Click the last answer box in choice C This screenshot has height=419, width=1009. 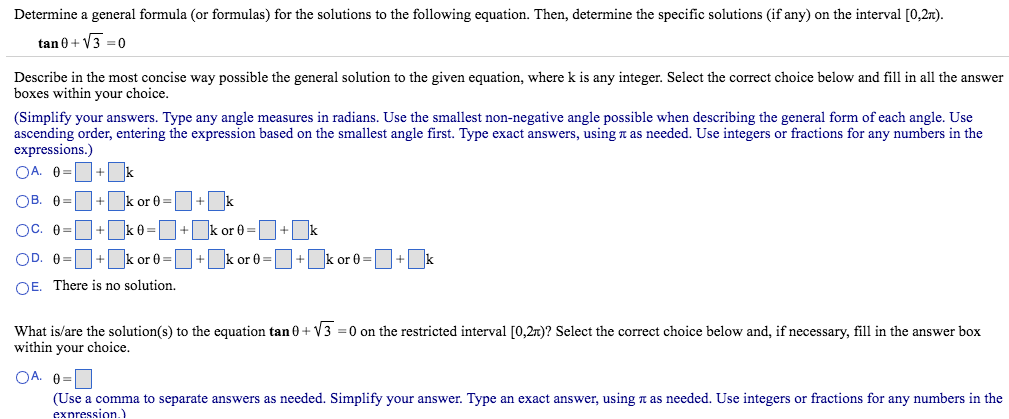(301, 231)
